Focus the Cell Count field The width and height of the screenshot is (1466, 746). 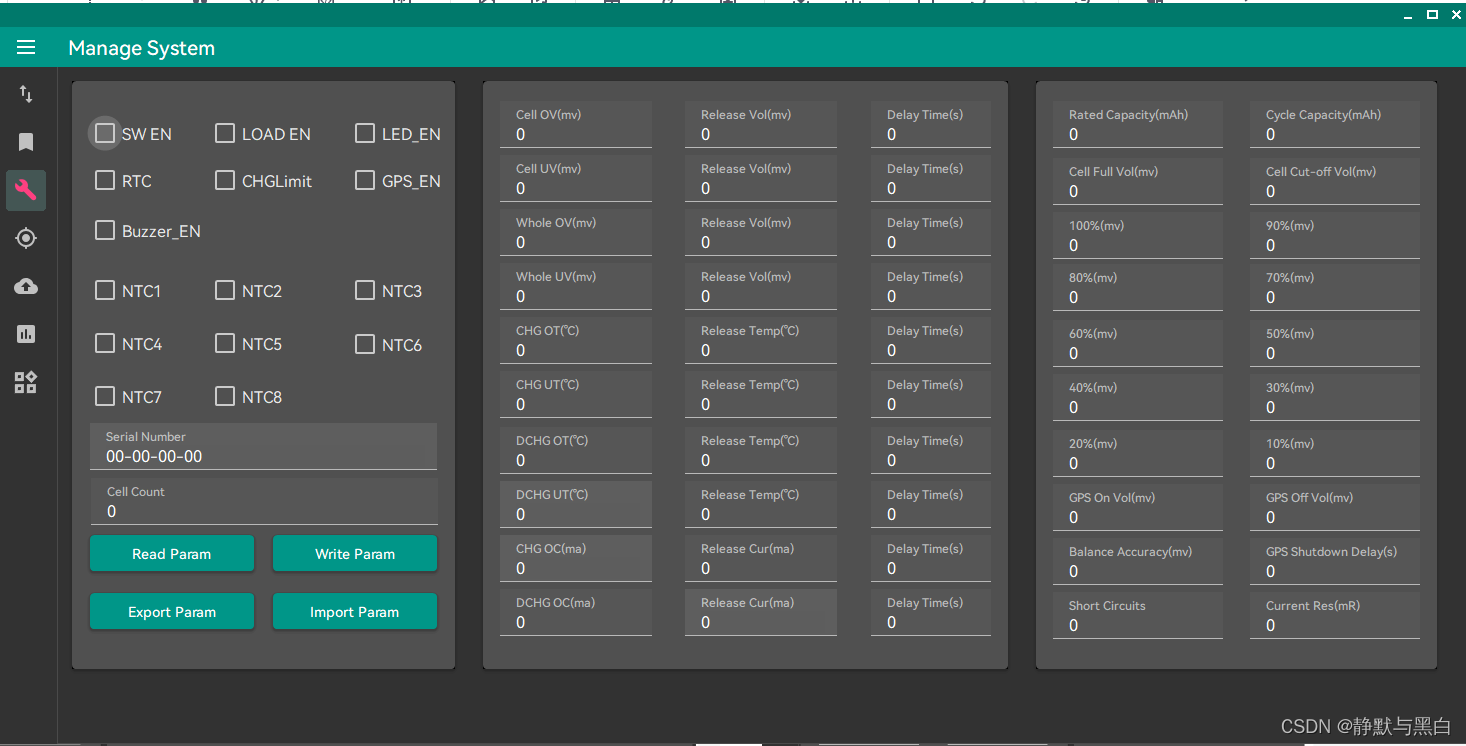coord(263,501)
